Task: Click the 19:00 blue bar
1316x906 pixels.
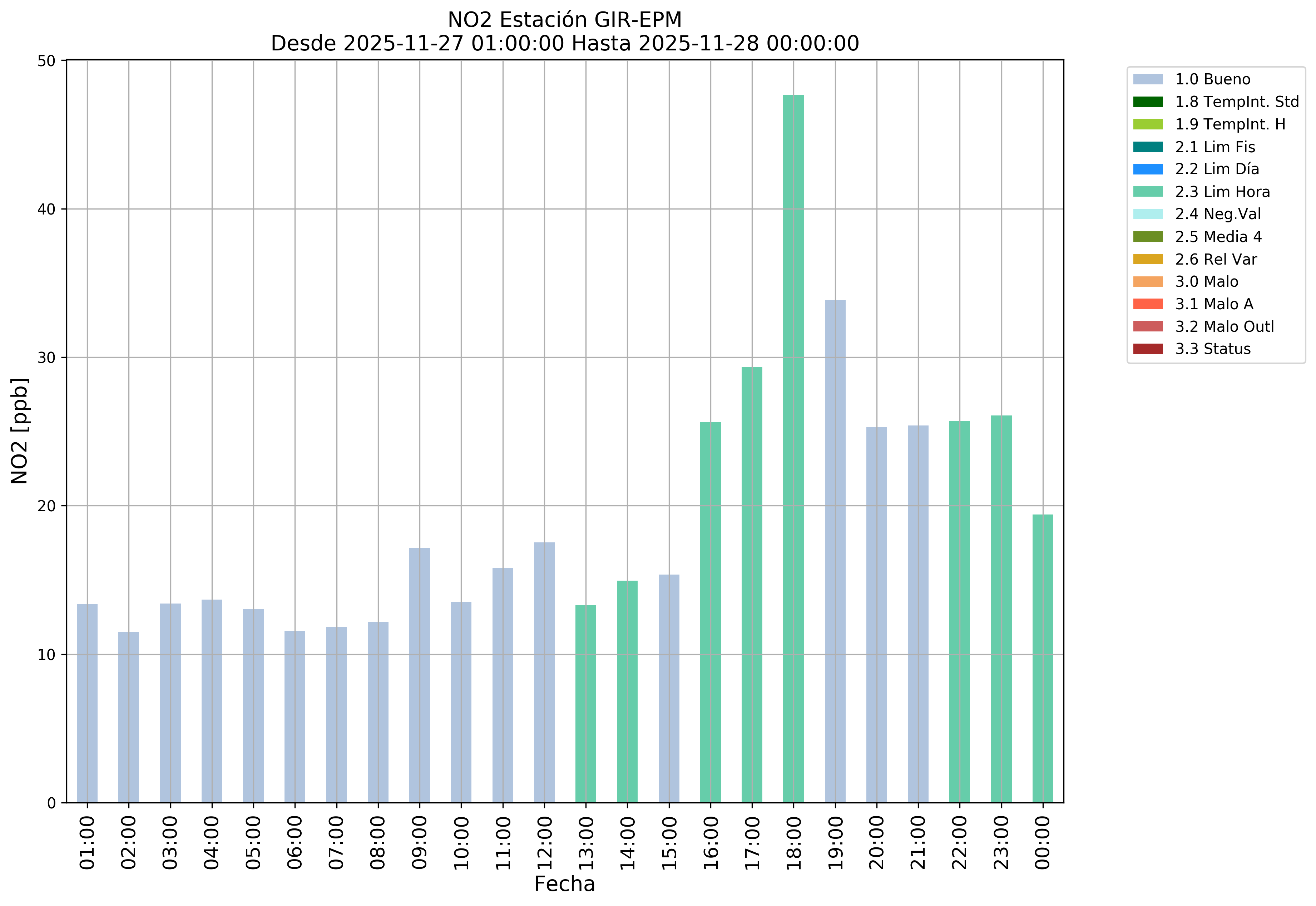Action: click(835, 551)
